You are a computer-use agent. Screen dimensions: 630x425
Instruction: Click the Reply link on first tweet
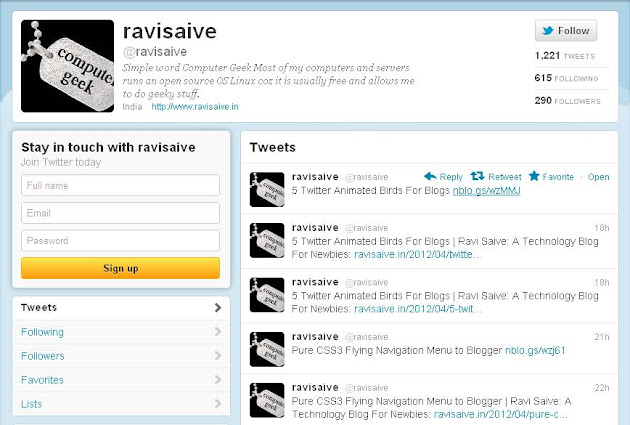click(x=451, y=177)
